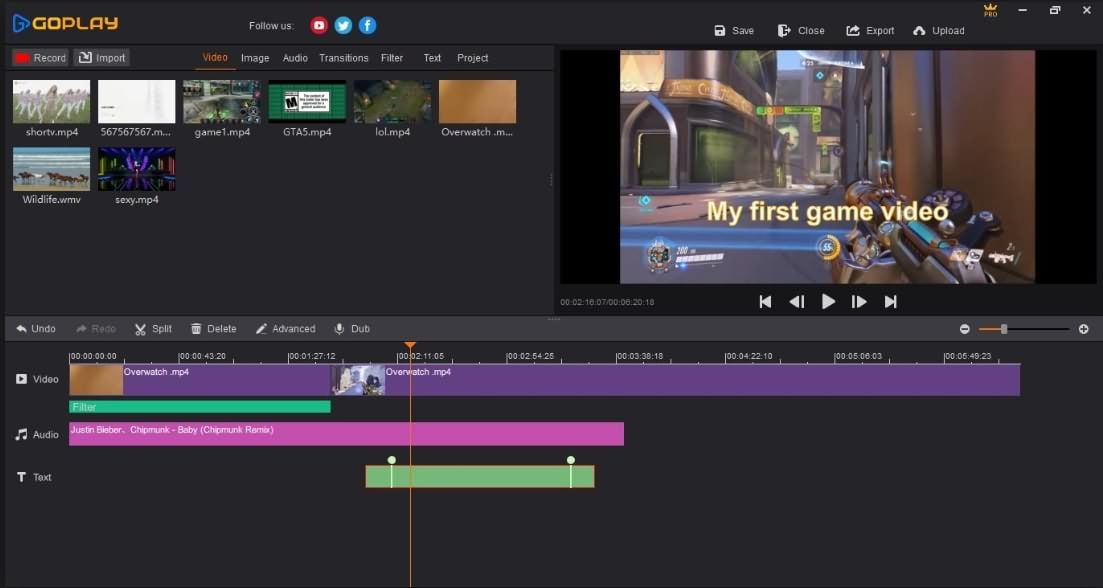This screenshot has height=588, width=1103.
Task: Click the Redo button
Action: pos(96,328)
